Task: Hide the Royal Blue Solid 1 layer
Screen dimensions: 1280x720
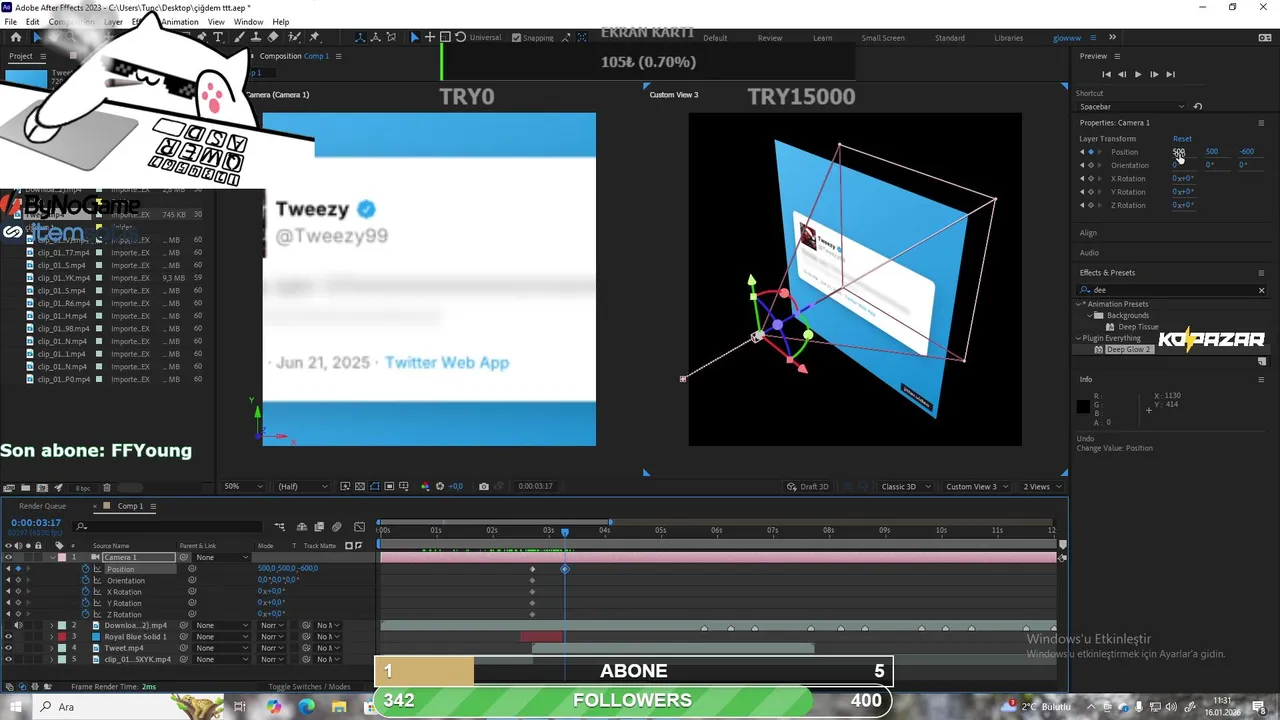Action: click(x=8, y=637)
